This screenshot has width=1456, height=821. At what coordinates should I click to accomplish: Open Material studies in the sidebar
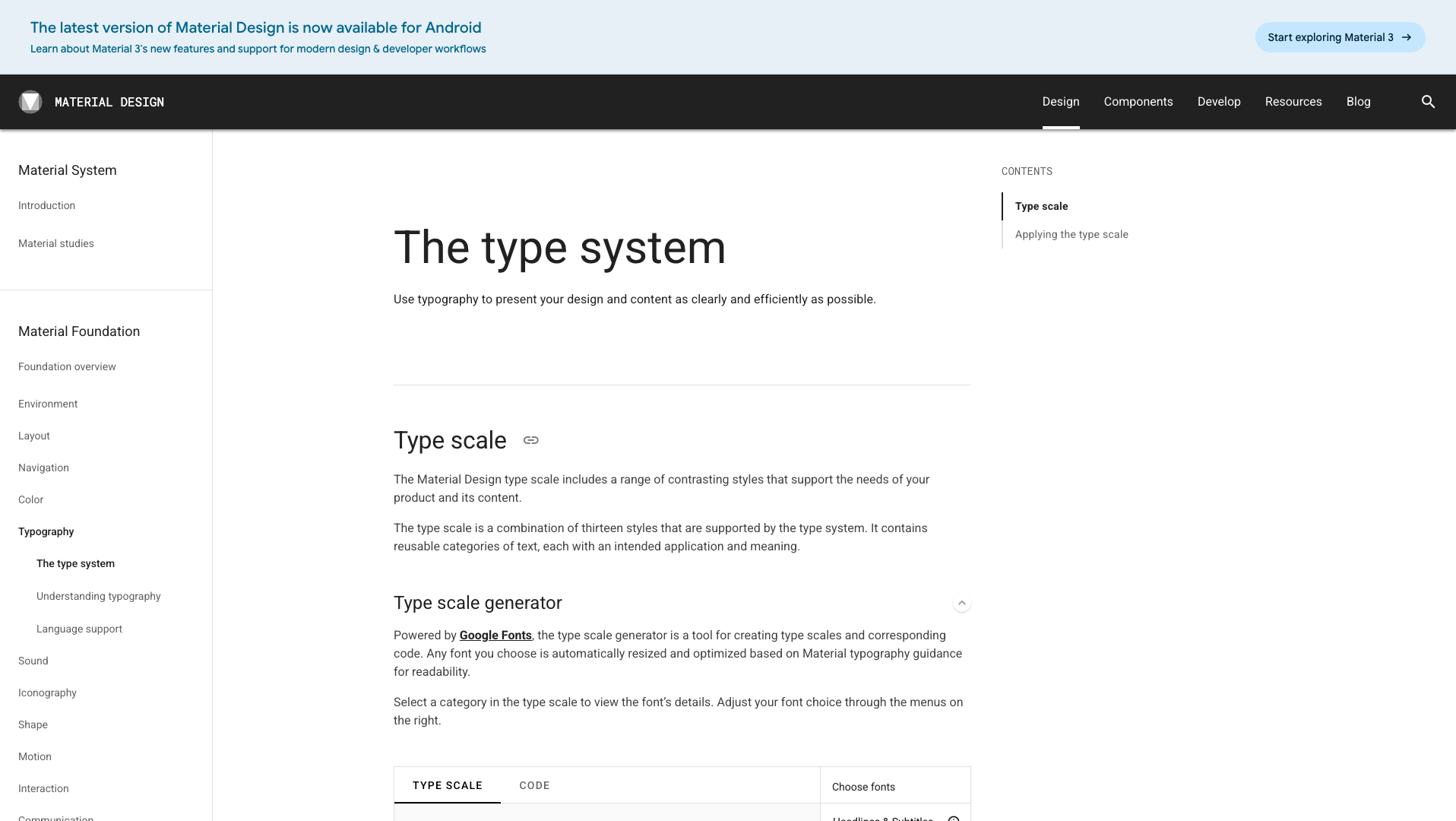click(x=55, y=243)
